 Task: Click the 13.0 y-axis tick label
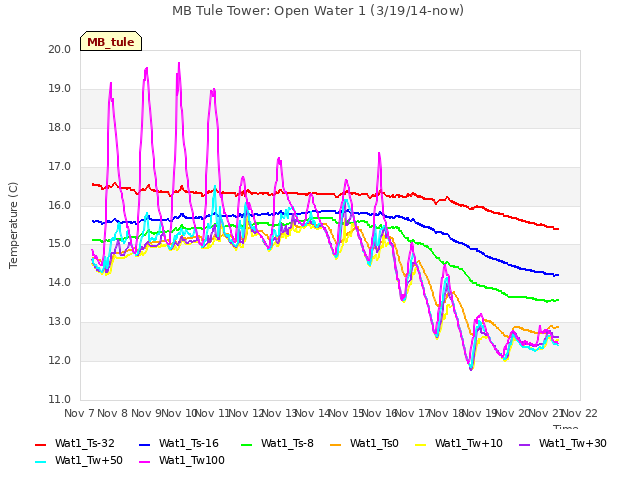(60, 322)
